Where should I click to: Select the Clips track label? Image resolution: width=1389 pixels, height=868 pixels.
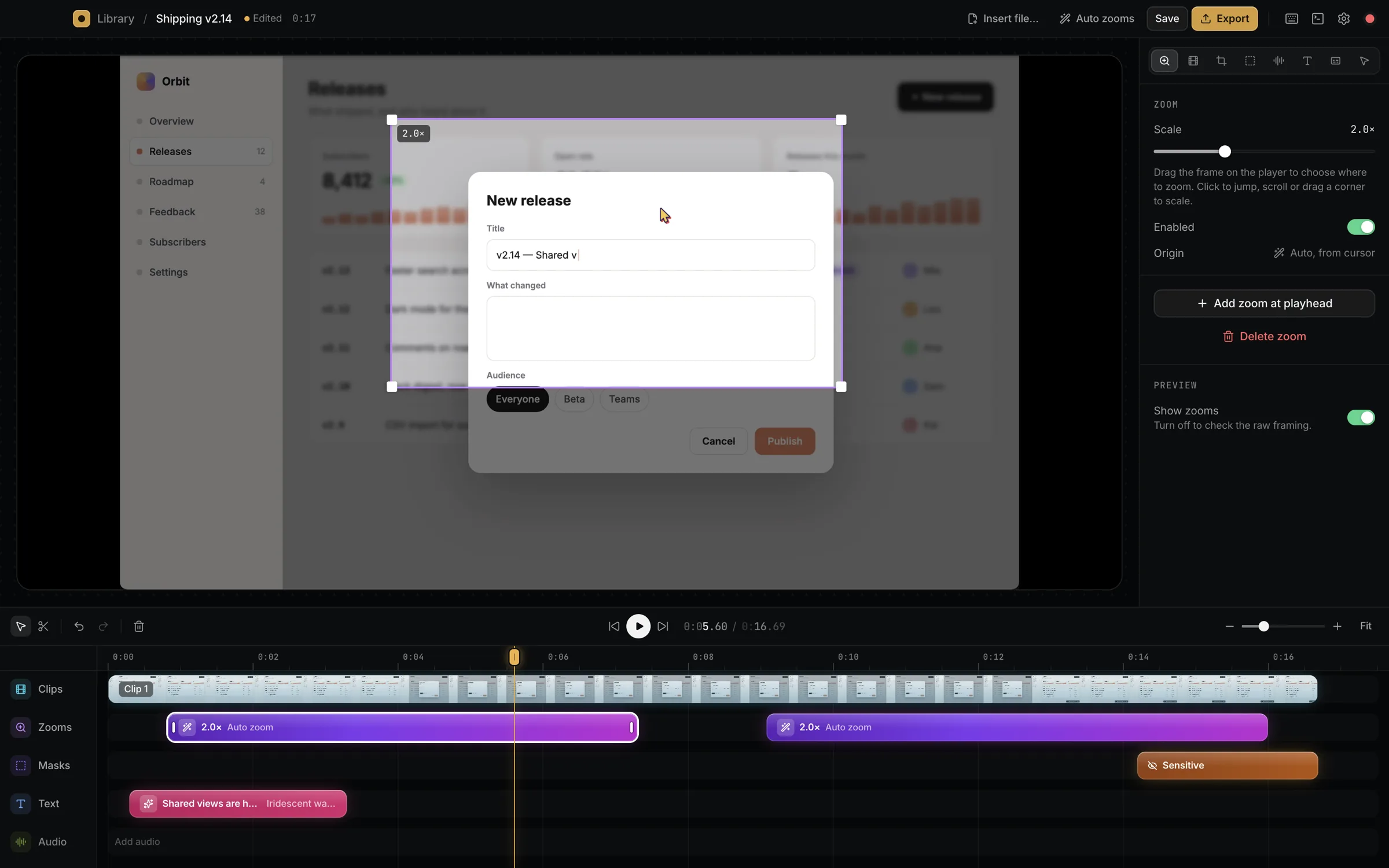point(50,689)
